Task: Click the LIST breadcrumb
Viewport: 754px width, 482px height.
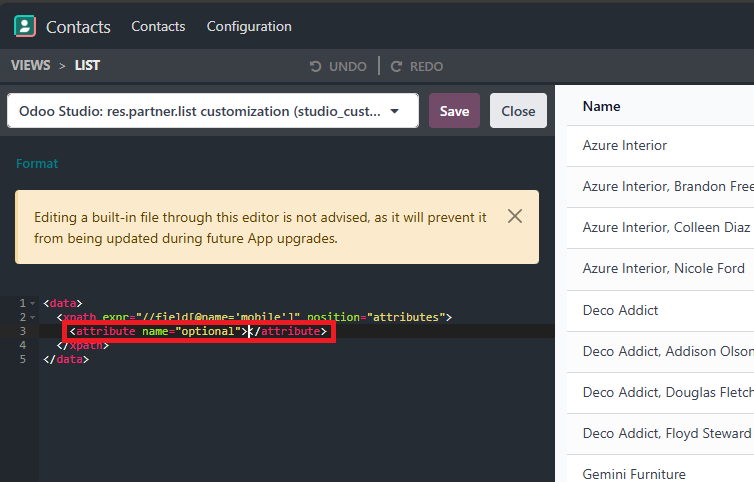Action: click(x=87, y=65)
